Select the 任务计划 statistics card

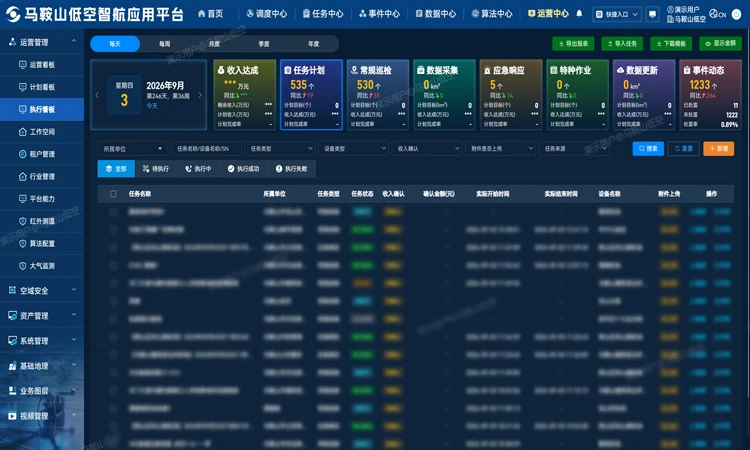coord(311,95)
